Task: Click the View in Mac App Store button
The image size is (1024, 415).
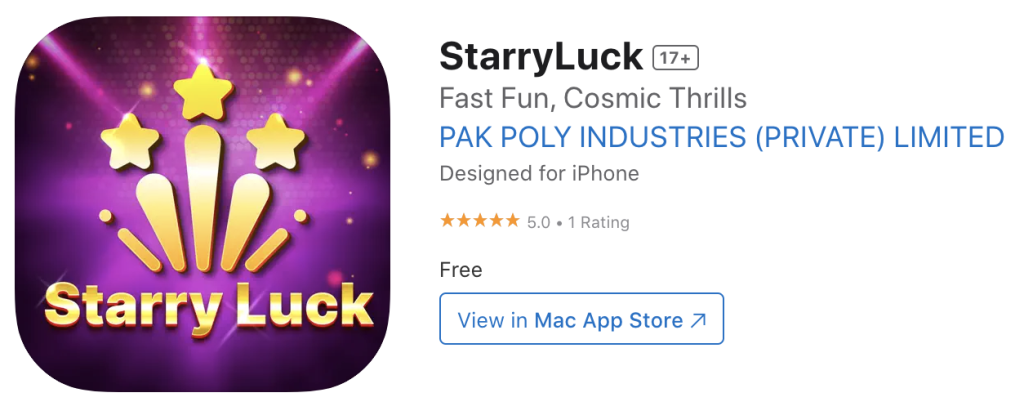Action: (x=581, y=318)
